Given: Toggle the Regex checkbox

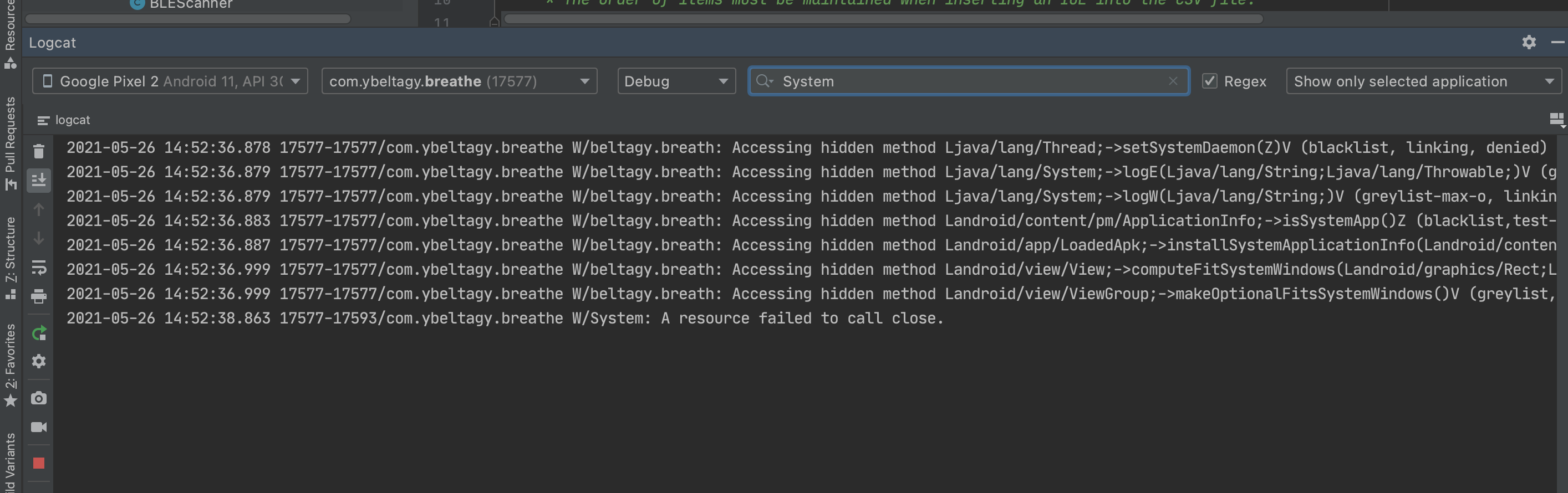Looking at the screenshot, I should tap(1209, 81).
